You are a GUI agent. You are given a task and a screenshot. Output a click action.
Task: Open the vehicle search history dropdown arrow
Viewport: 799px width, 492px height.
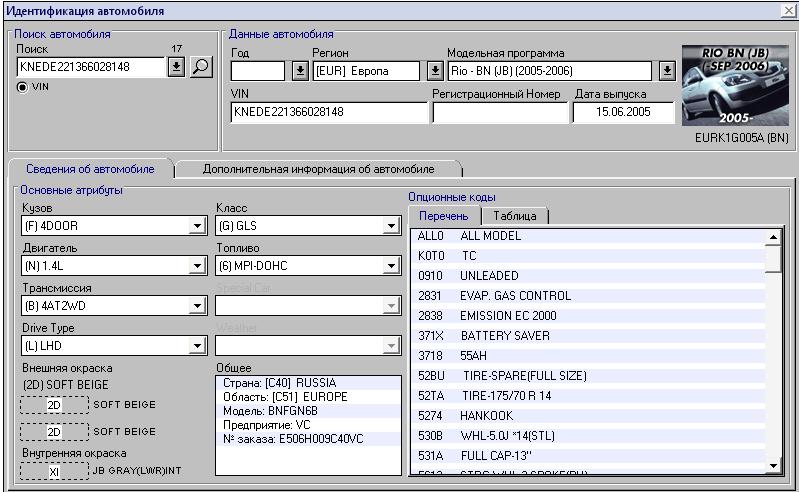pos(176,67)
